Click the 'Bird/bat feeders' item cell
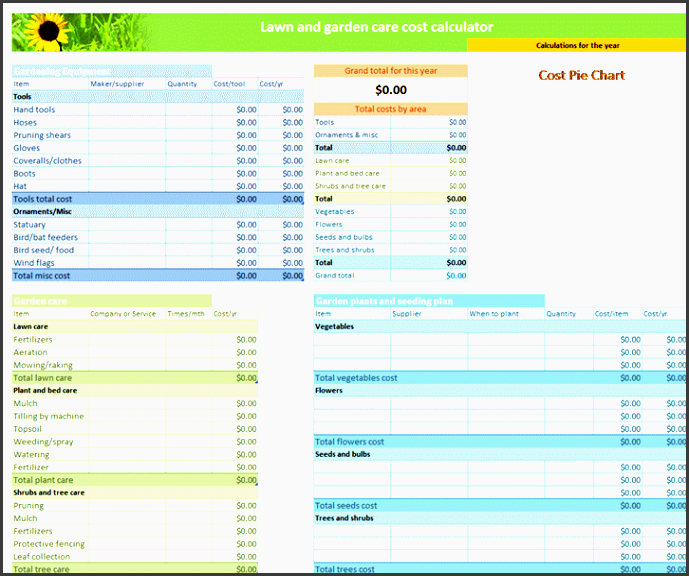 [x=45, y=237]
